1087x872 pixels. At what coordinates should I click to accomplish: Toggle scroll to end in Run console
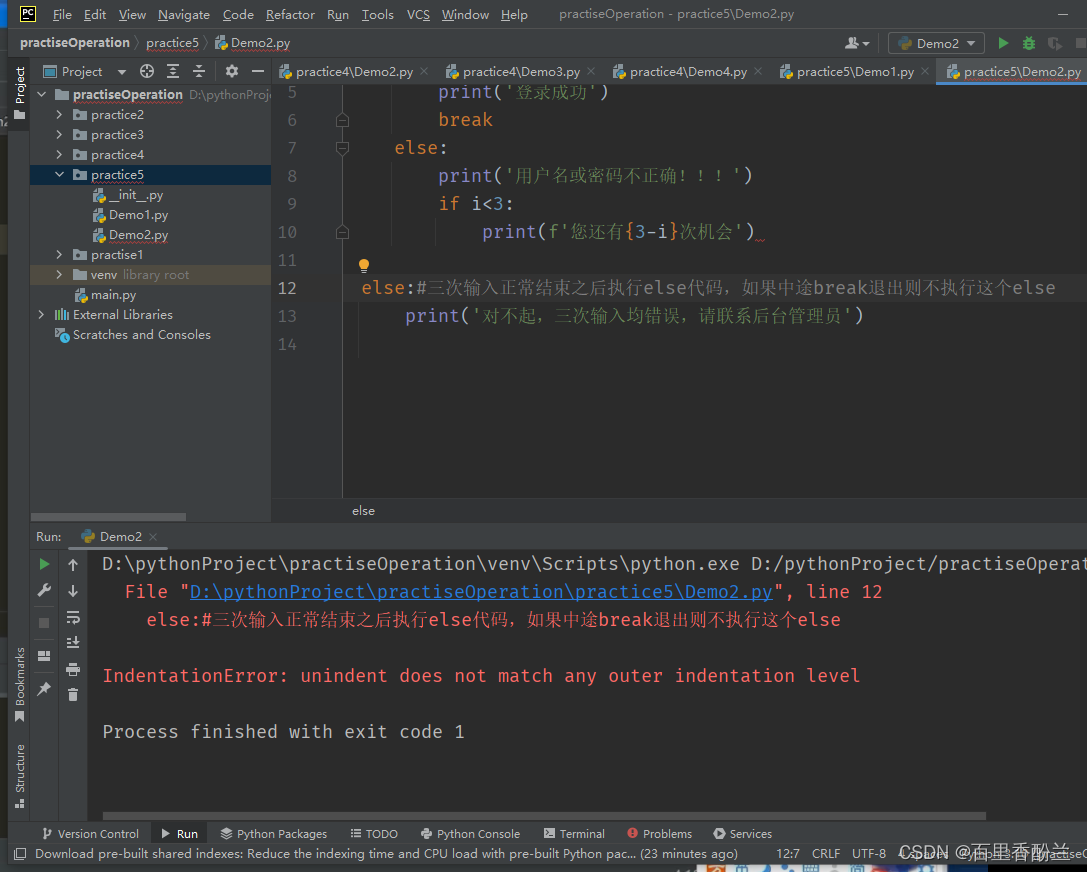click(x=73, y=643)
